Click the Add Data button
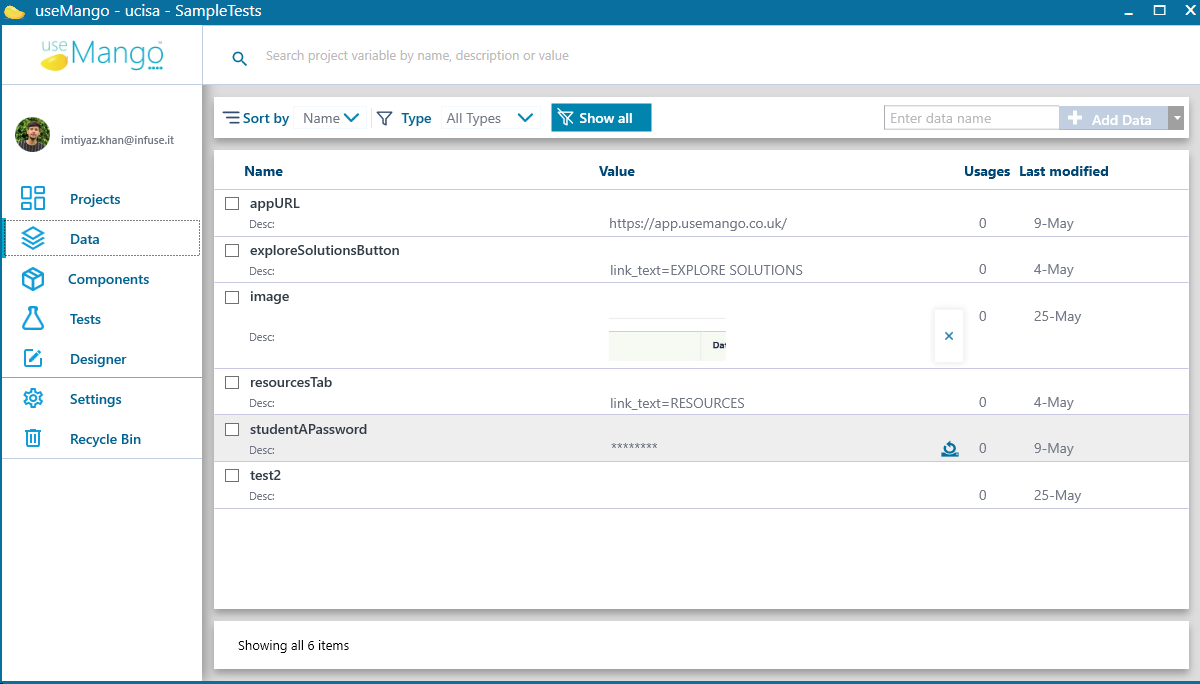Screen dimensions: 1200x684 pyautogui.click(x=1112, y=119)
